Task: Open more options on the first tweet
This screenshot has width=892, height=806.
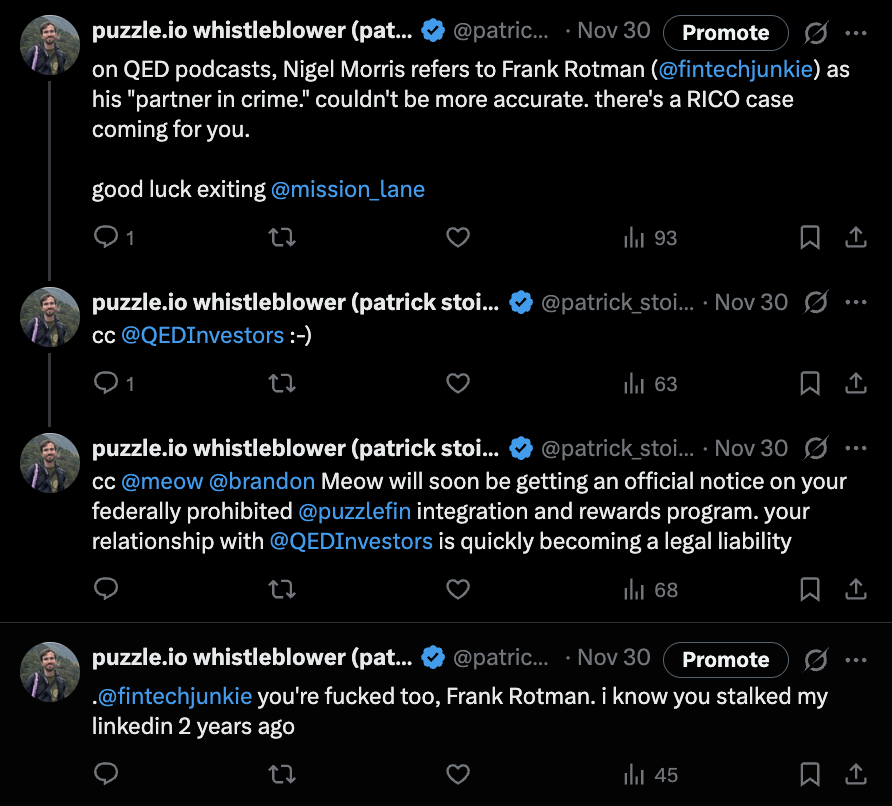Action: [856, 33]
